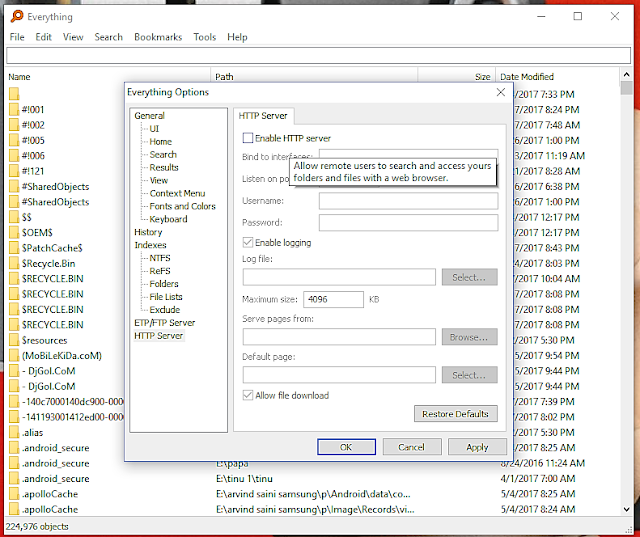Open the Tools menu
The image size is (640, 537).
[x=204, y=37]
